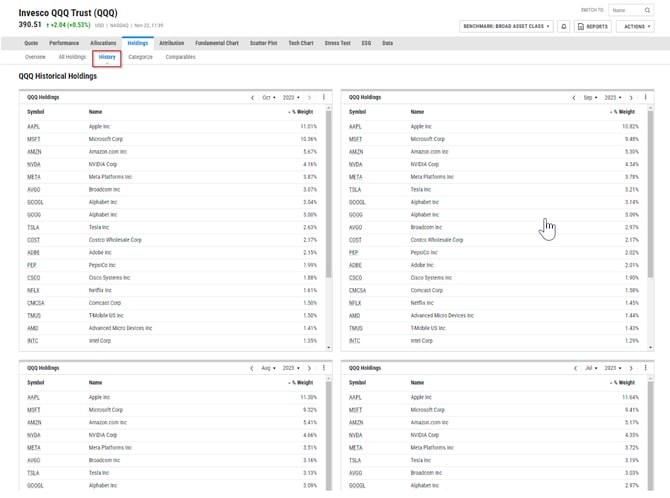This screenshot has width=670, height=498.
Task: Go to previous month in Sep panel
Action: [574, 98]
